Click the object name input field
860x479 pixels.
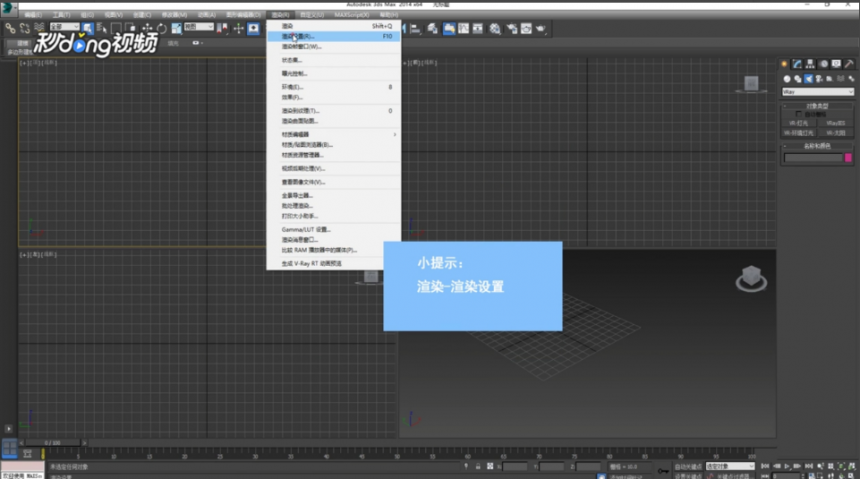[813, 158]
